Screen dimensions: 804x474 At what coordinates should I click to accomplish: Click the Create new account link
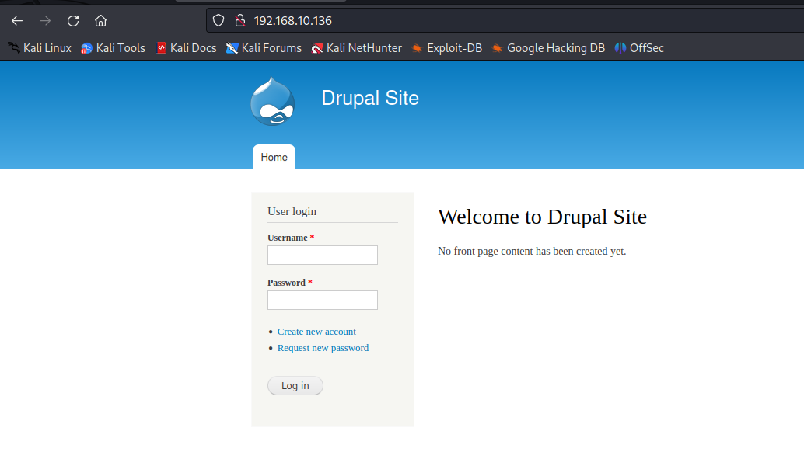tap(316, 332)
